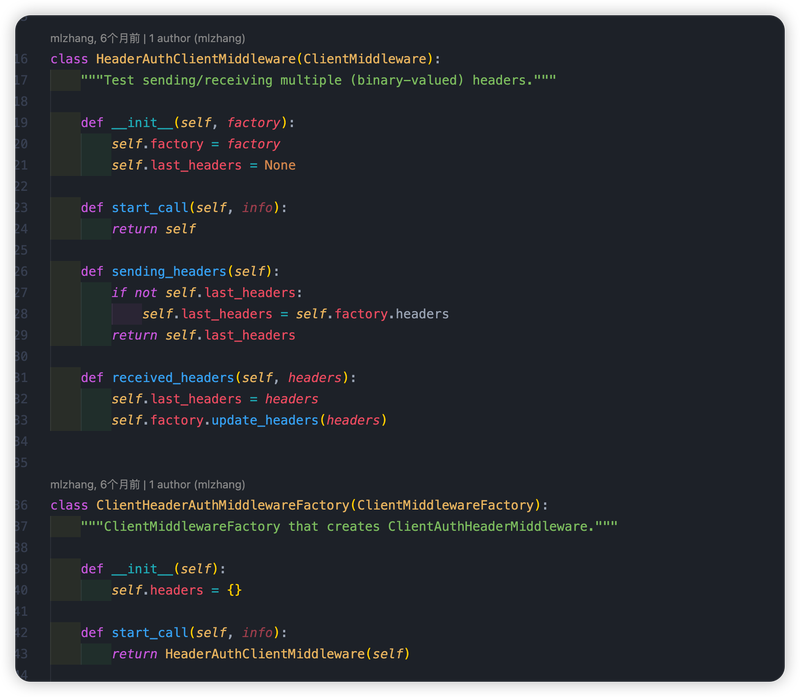This screenshot has height=697, width=800.
Task: Click docstring "Test sending/receiving multiple (binary-valued) headers"
Action: click(x=318, y=80)
